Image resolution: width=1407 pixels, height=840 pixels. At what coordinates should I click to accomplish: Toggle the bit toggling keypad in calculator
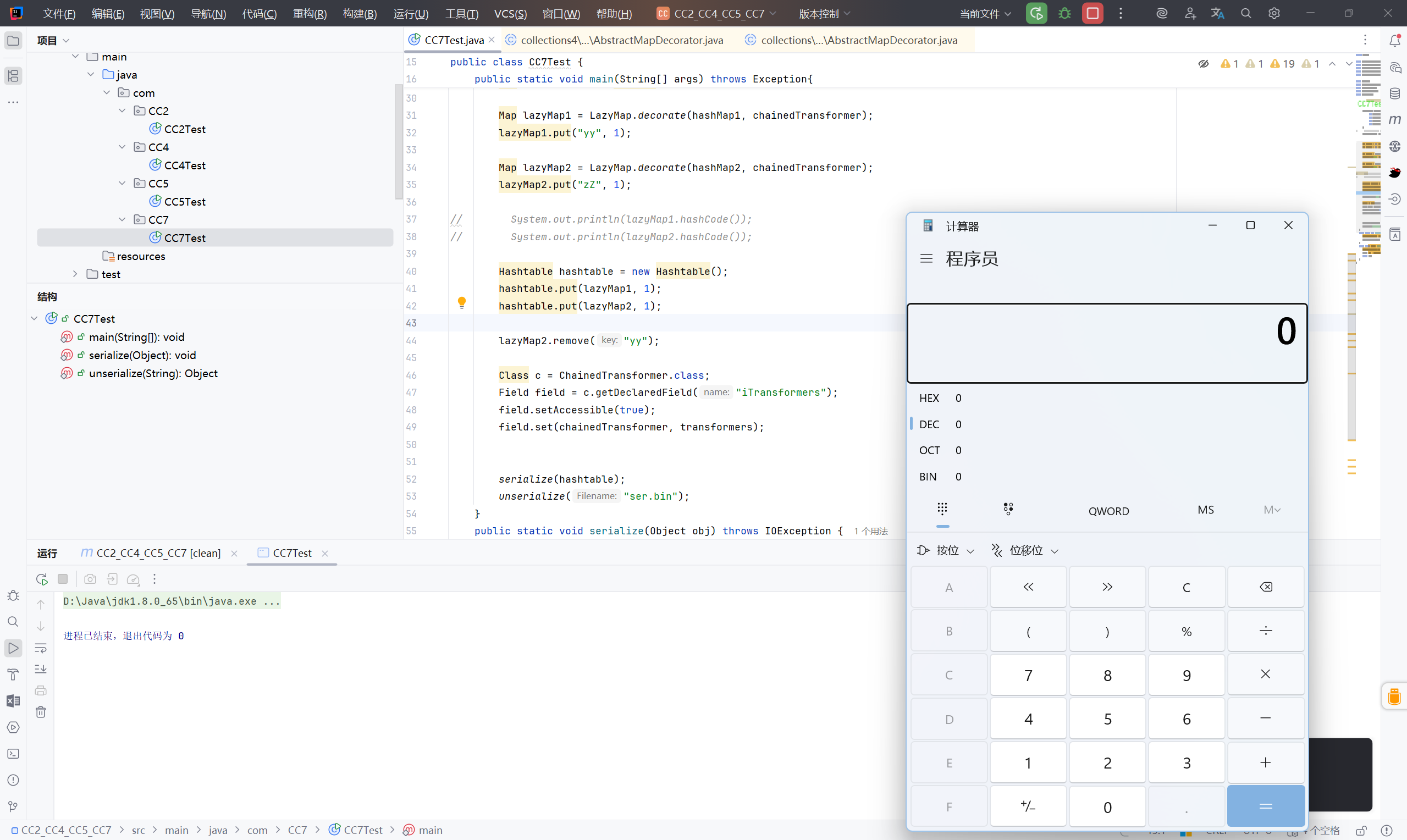click(1008, 510)
